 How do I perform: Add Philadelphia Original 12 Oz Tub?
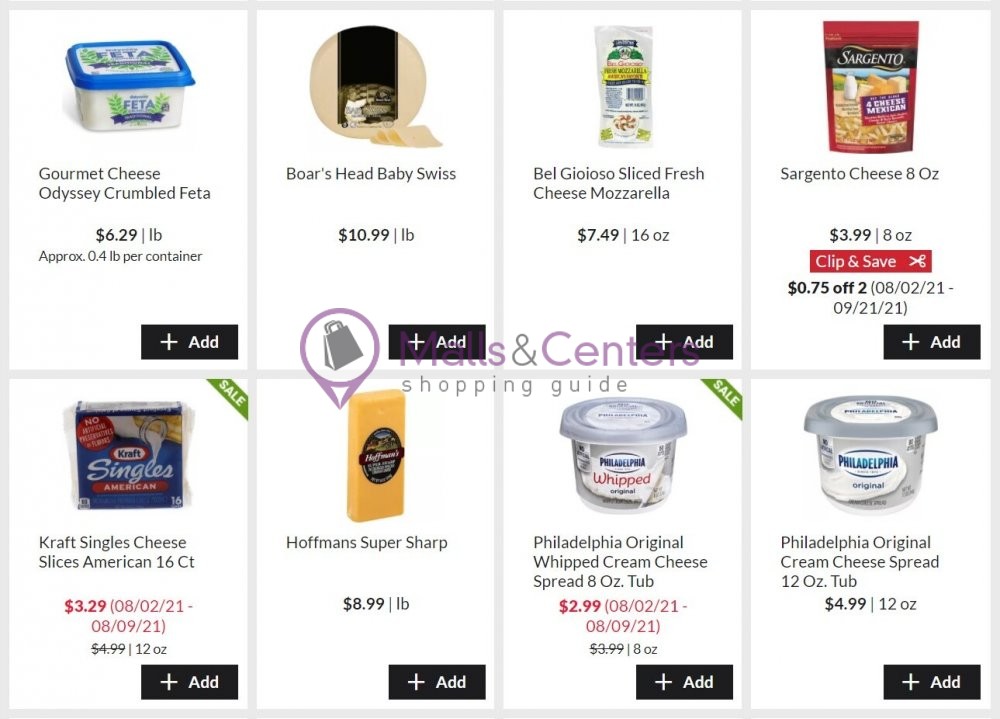coord(932,682)
